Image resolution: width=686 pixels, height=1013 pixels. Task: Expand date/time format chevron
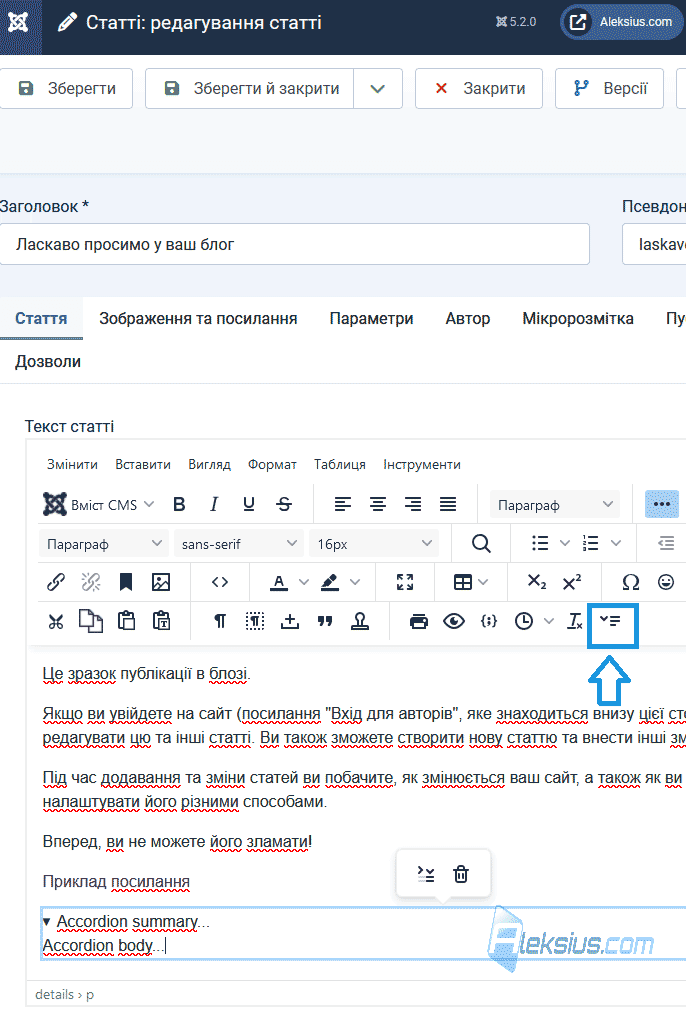click(x=549, y=621)
